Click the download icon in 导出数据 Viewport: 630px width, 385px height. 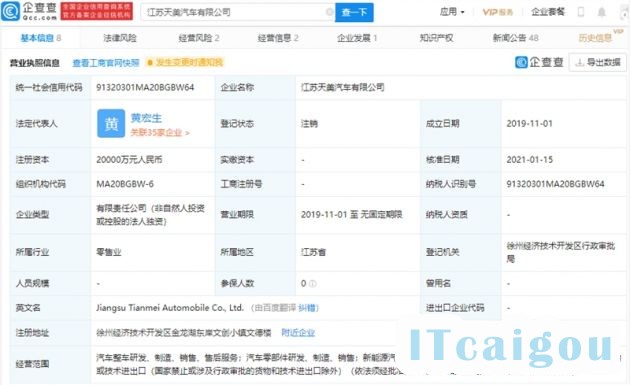[x=579, y=63]
